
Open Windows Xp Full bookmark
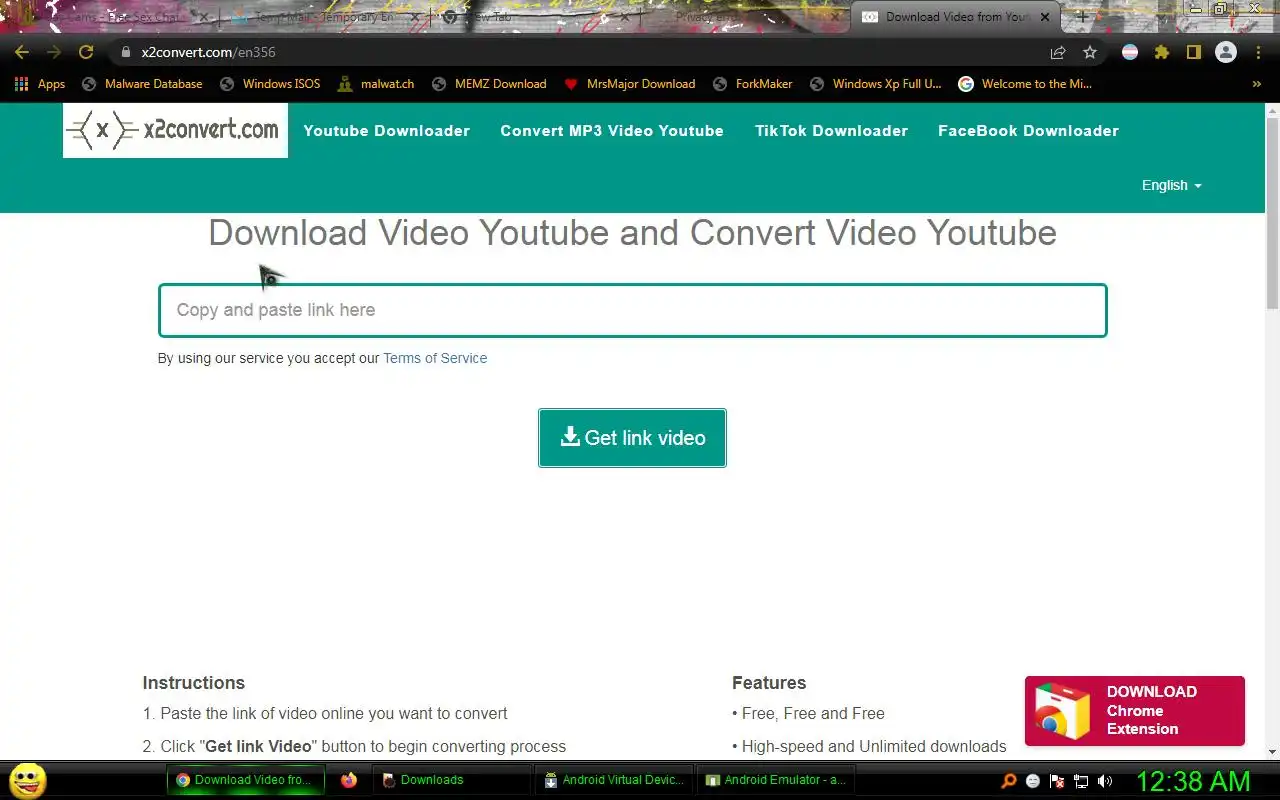coord(876,84)
